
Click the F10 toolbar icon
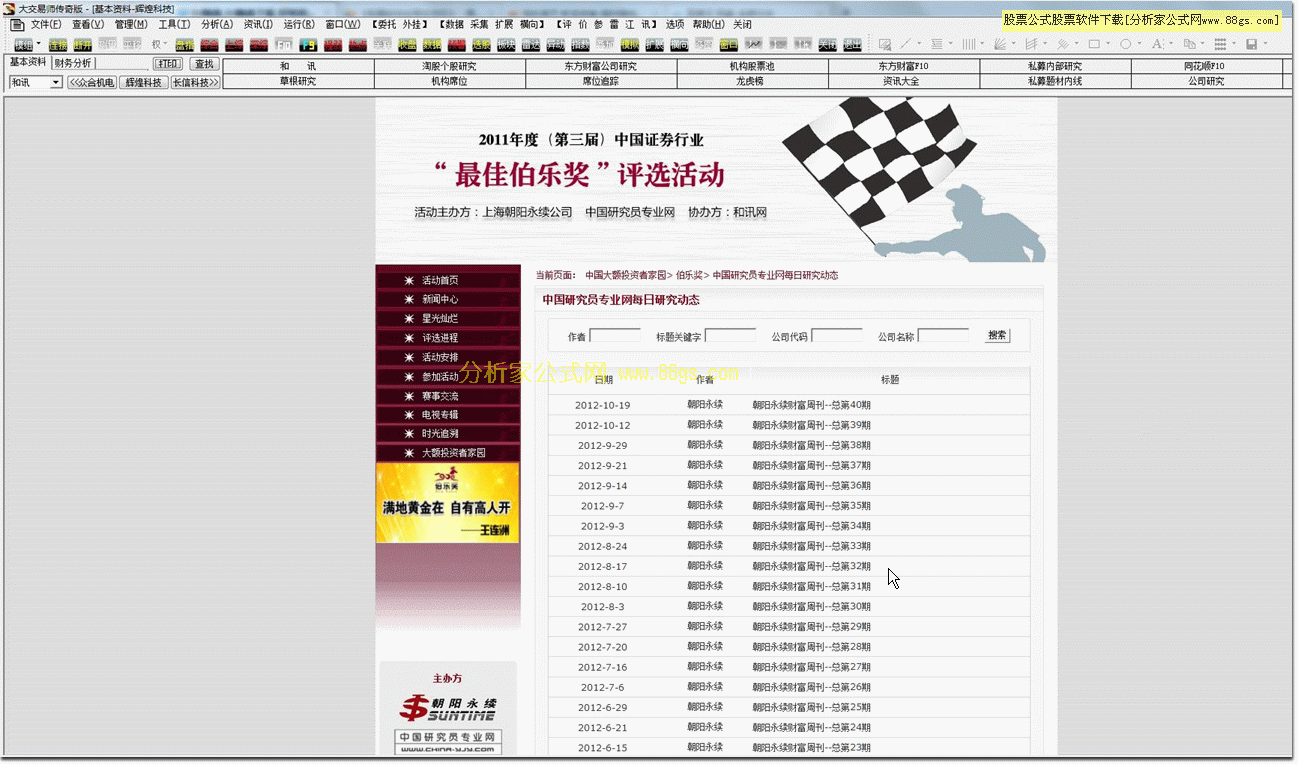tap(284, 44)
